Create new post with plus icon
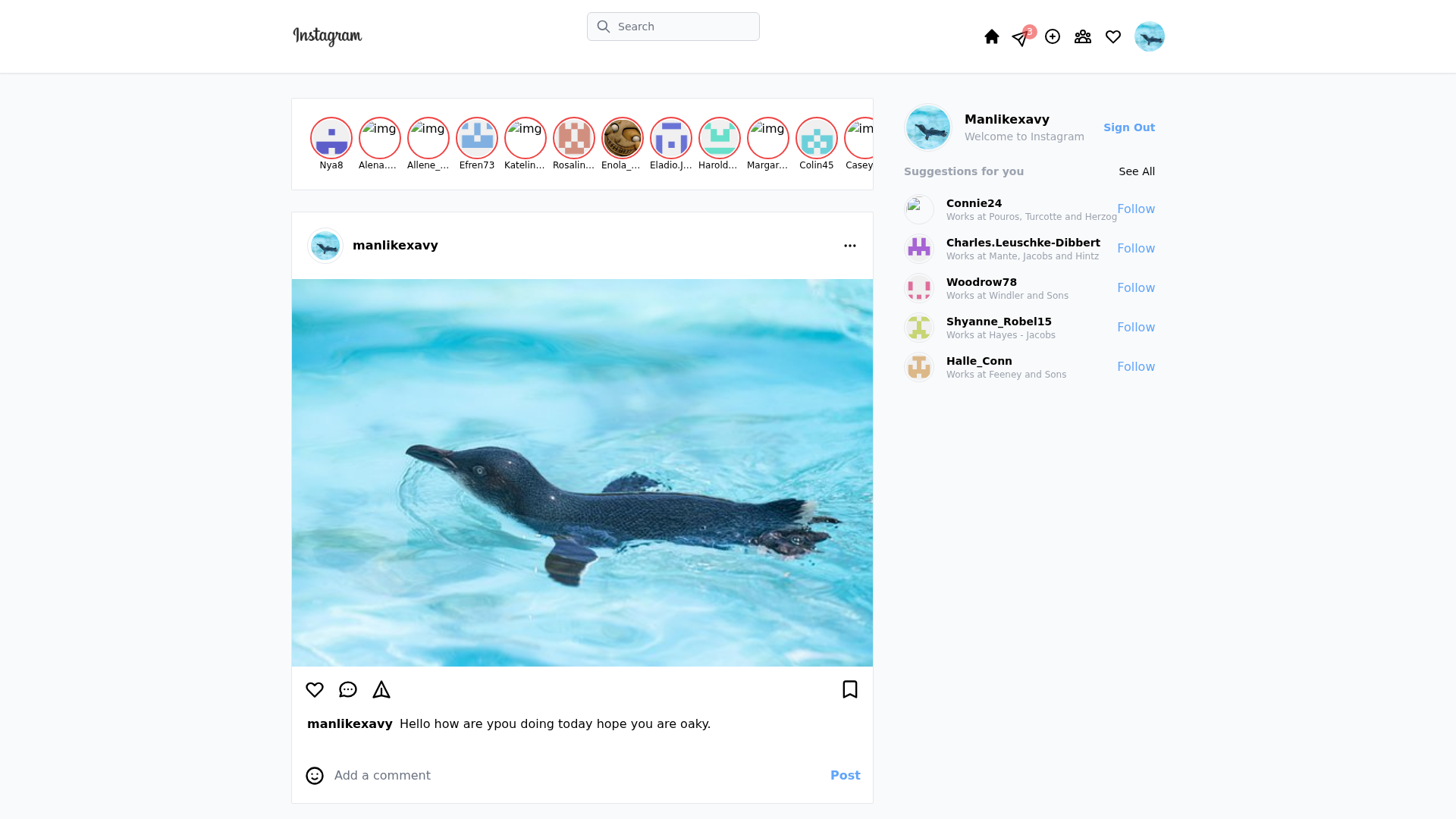Image resolution: width=1456 pixels, height=819 pixels. pyautogui.click(x=1052, y=36)
